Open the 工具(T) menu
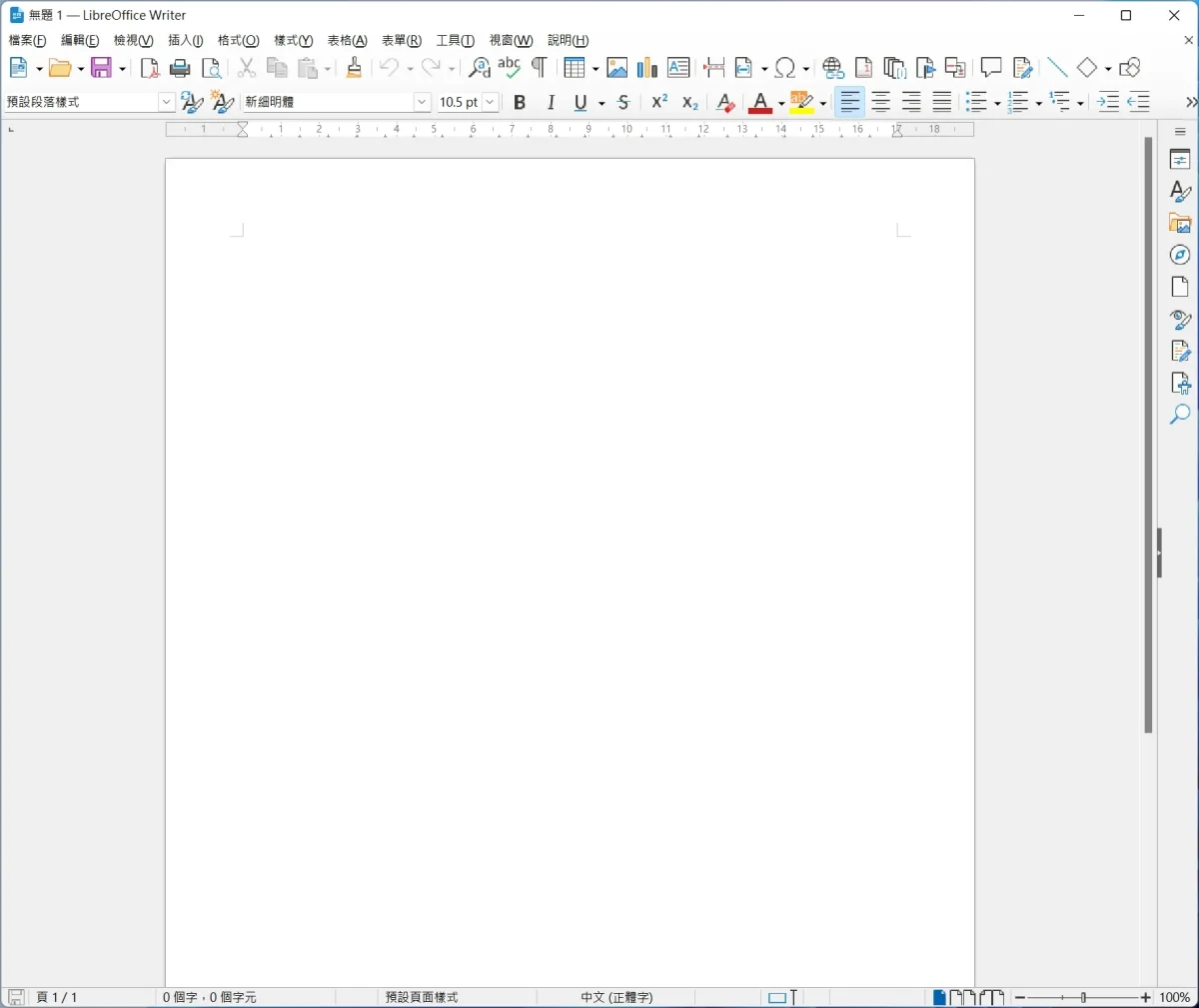 [455, 41]
